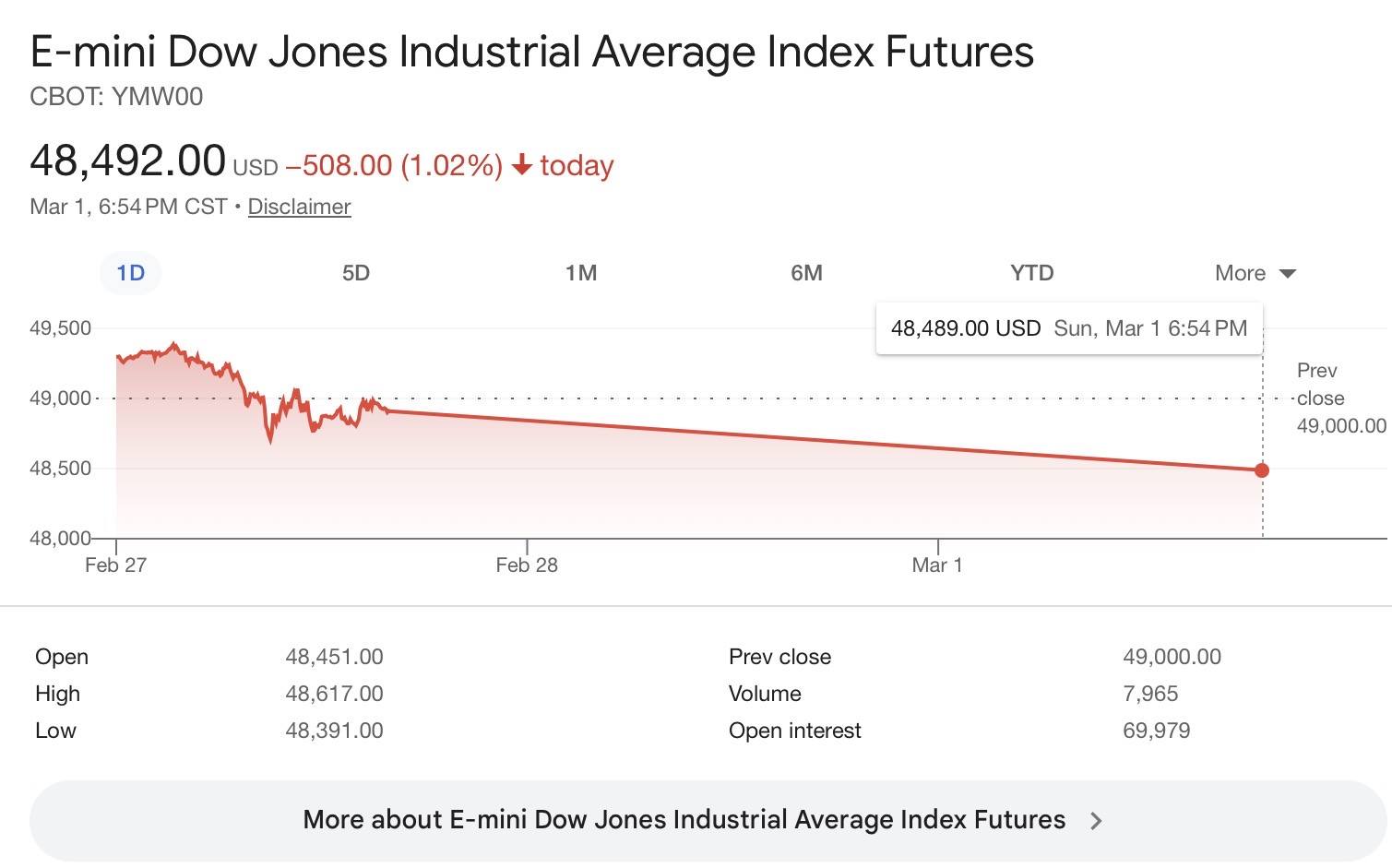This screenshot has height=868, width=1392.
Task: Open More about E-mini Dow Jones button
Action: pos(684,820)
